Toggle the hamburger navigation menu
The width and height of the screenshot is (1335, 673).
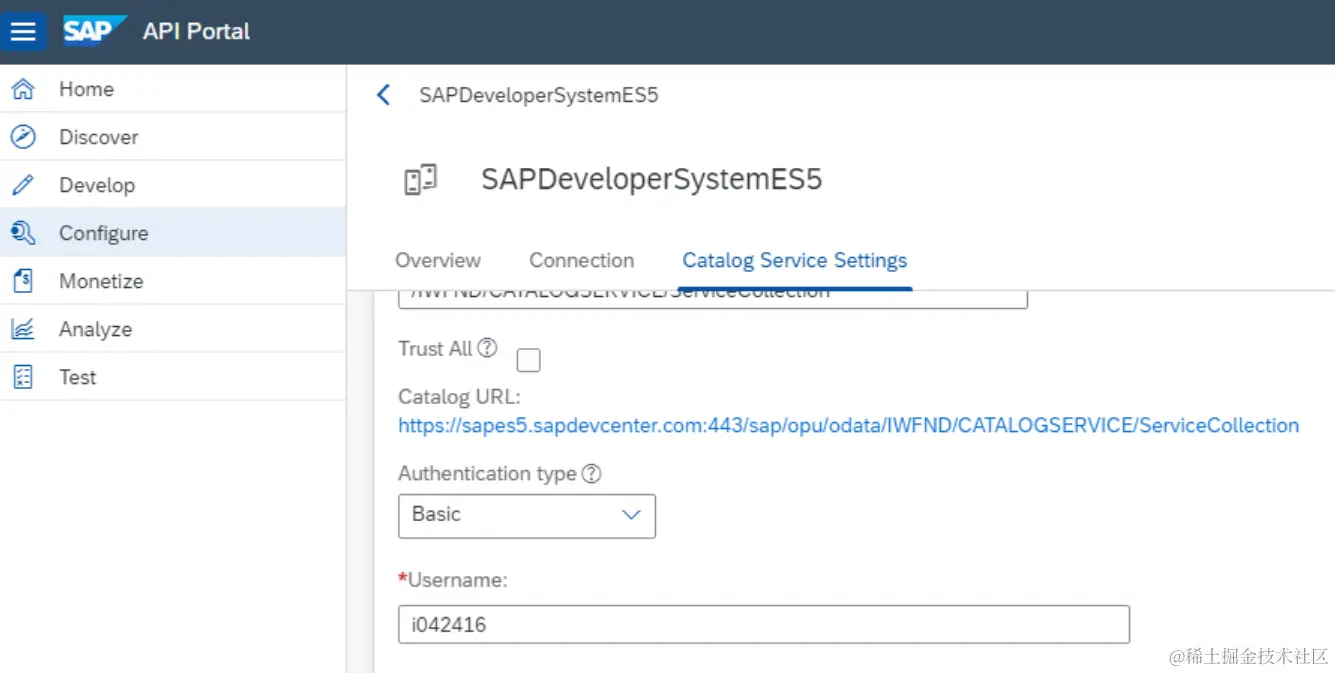[x=23, y=31]
